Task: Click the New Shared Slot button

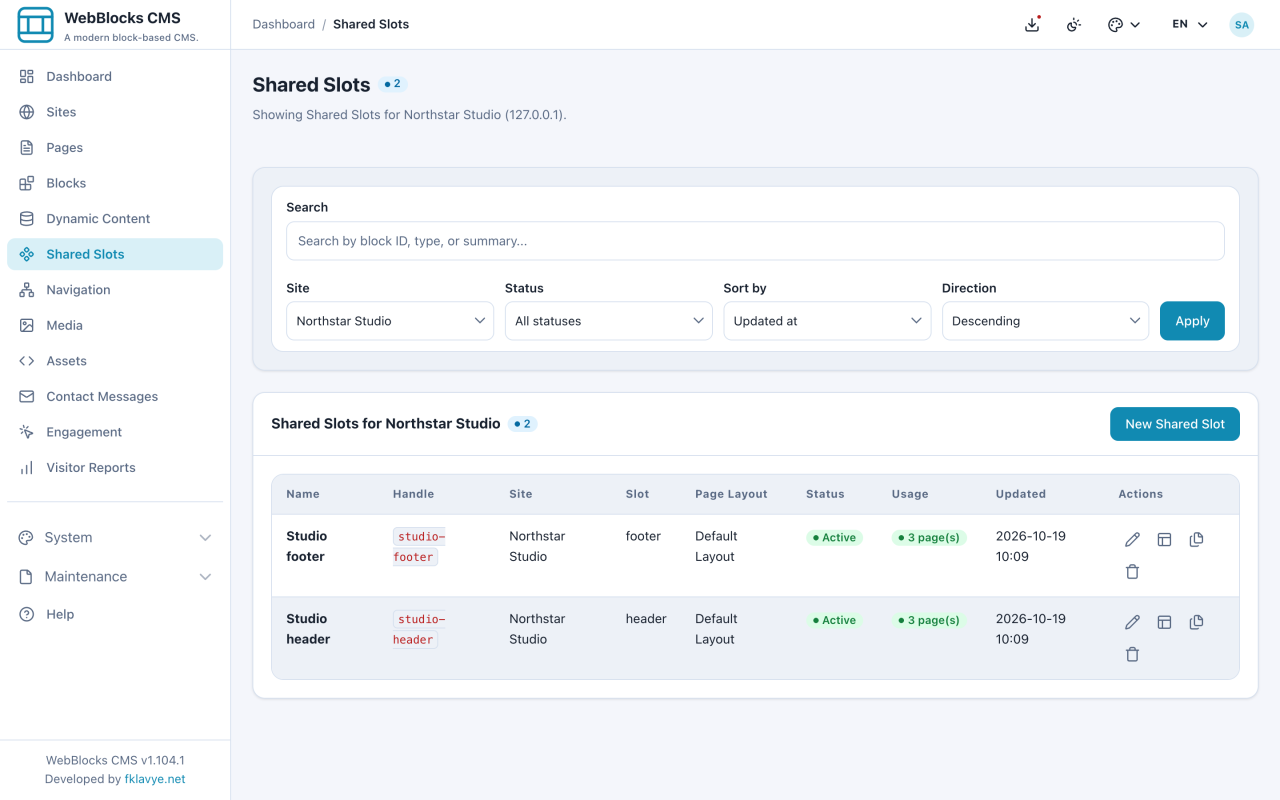Action: point(1175,424)
